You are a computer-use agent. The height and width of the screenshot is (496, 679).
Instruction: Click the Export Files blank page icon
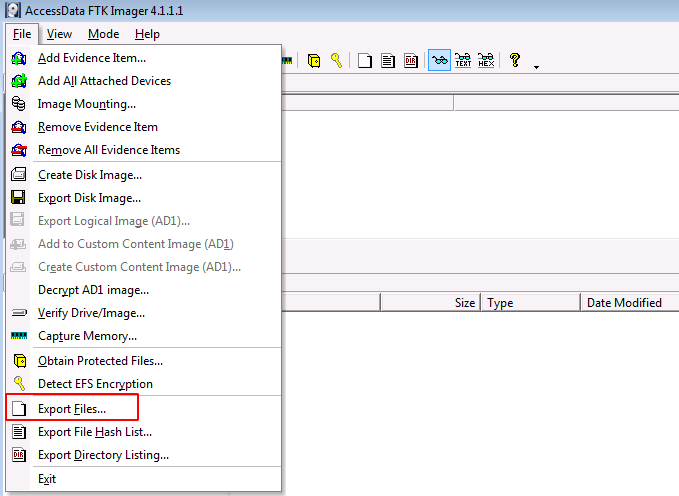pyautogui.click(x=19, y=408)
